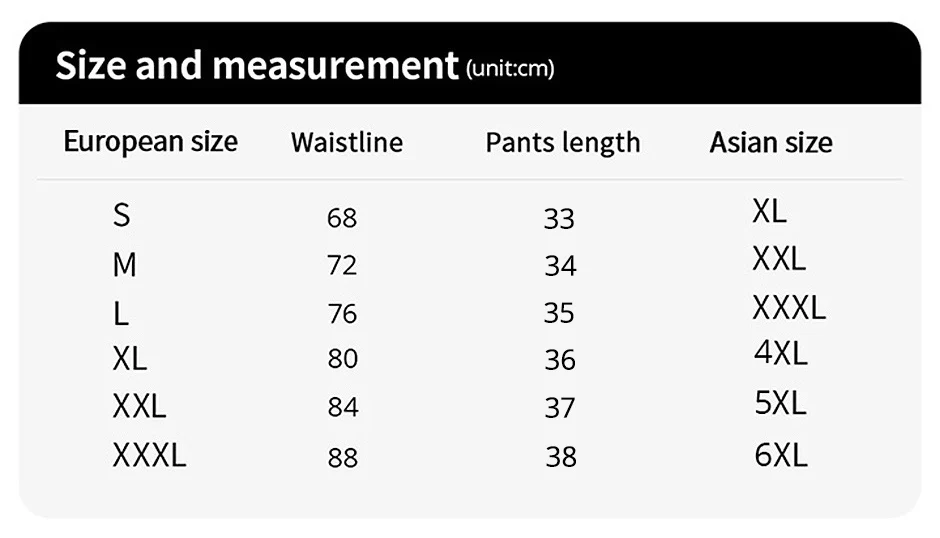Select the "Asian size" column header

pyautogui.click(x=771, y=142)
